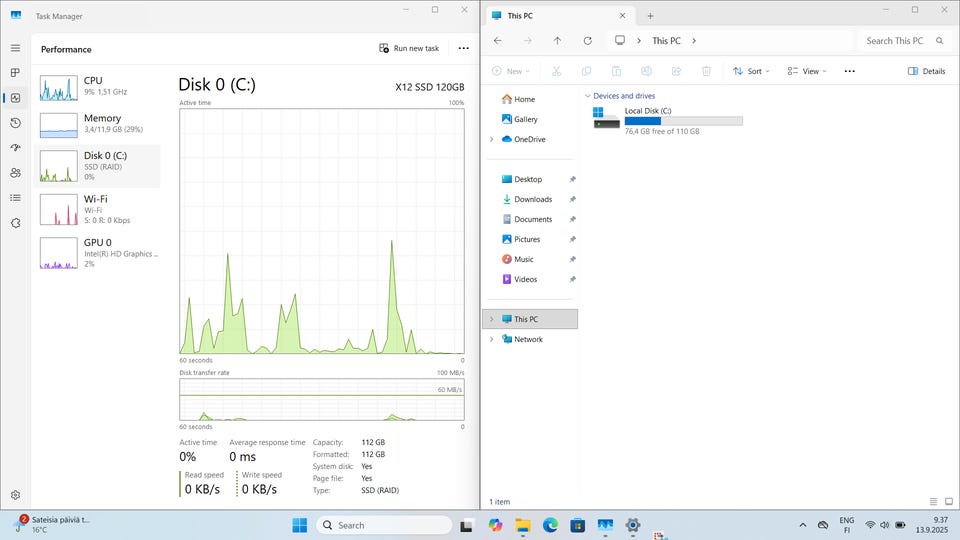Screen dimensions: 960x540
Task: Open new tab in File Explorer
Action: pyautogui.click(x=650, y=16)
